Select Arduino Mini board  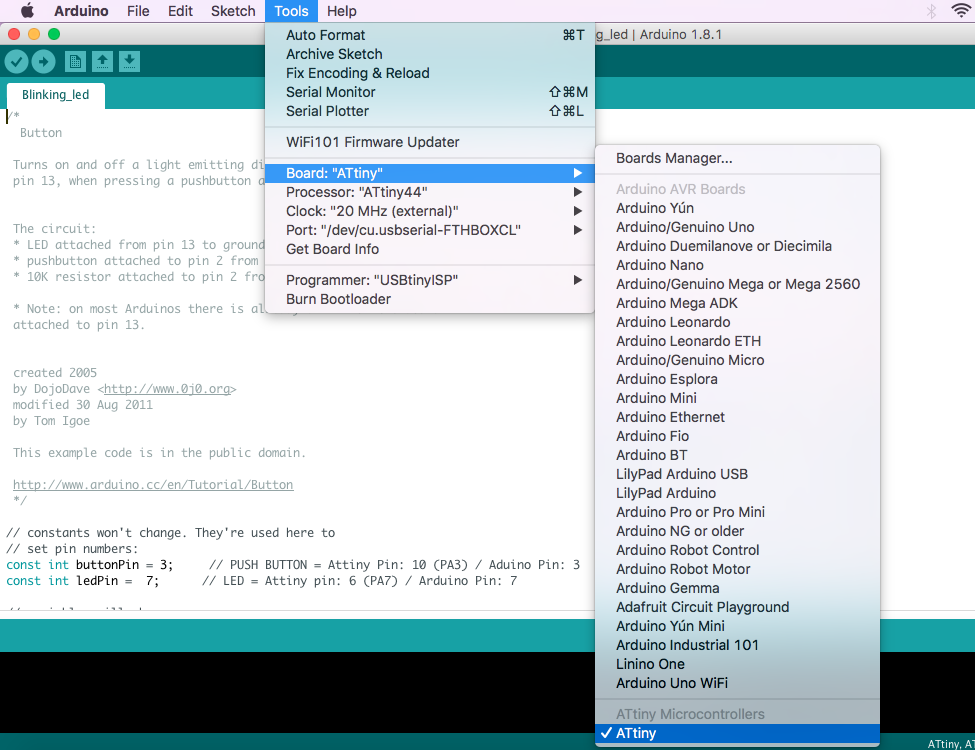pyautogui.click(x=737, y=397)
